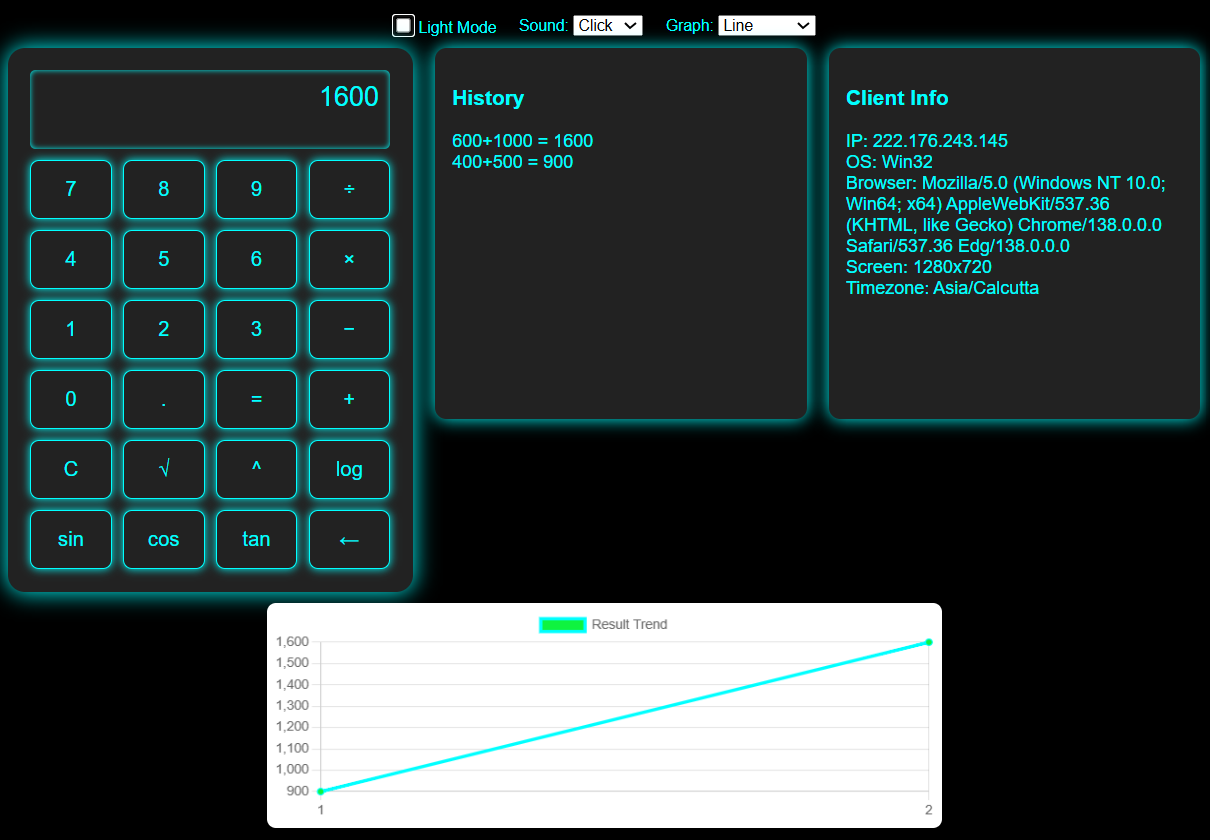
Task: Tap the 0 key on the calculator
Action: (x=71, y=399)
